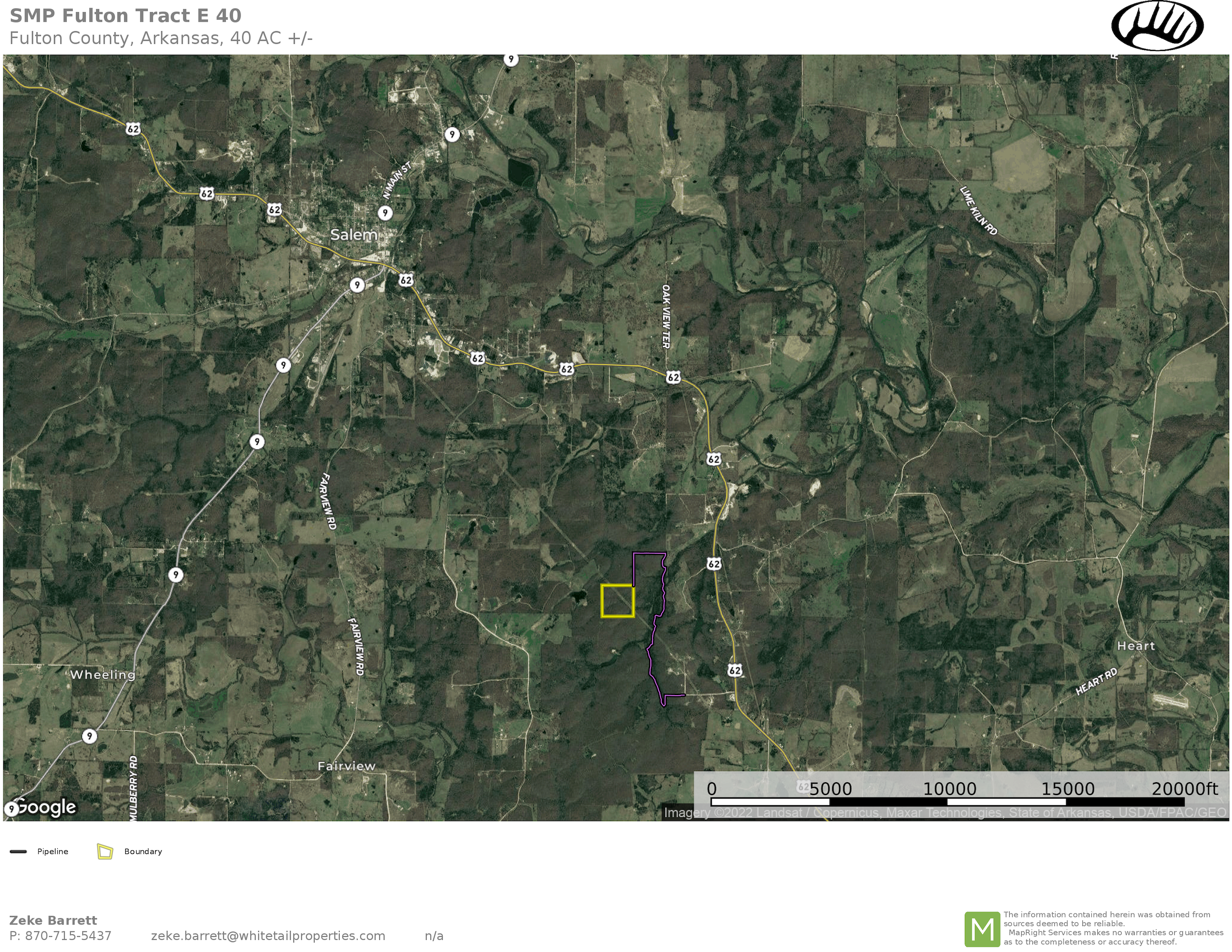Click the Oak View Ter road label
Viewport: 1232px width, 952px height.
666,316
